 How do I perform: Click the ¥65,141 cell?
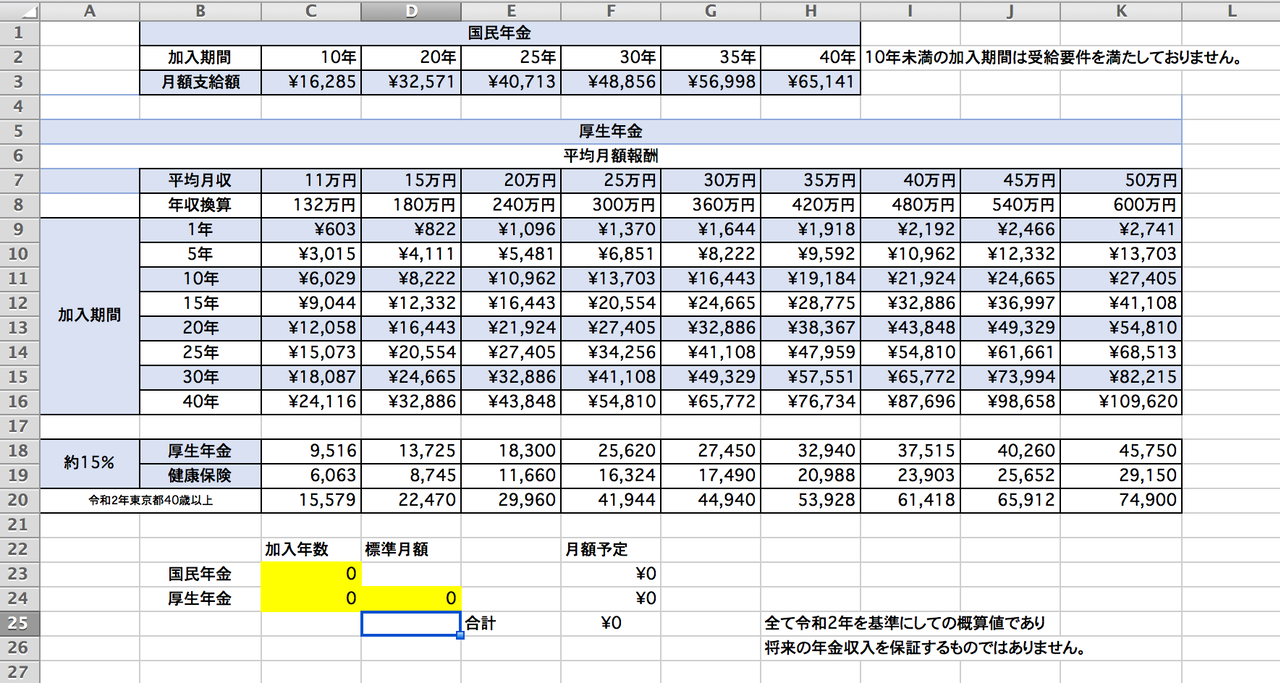pos(811,82)
